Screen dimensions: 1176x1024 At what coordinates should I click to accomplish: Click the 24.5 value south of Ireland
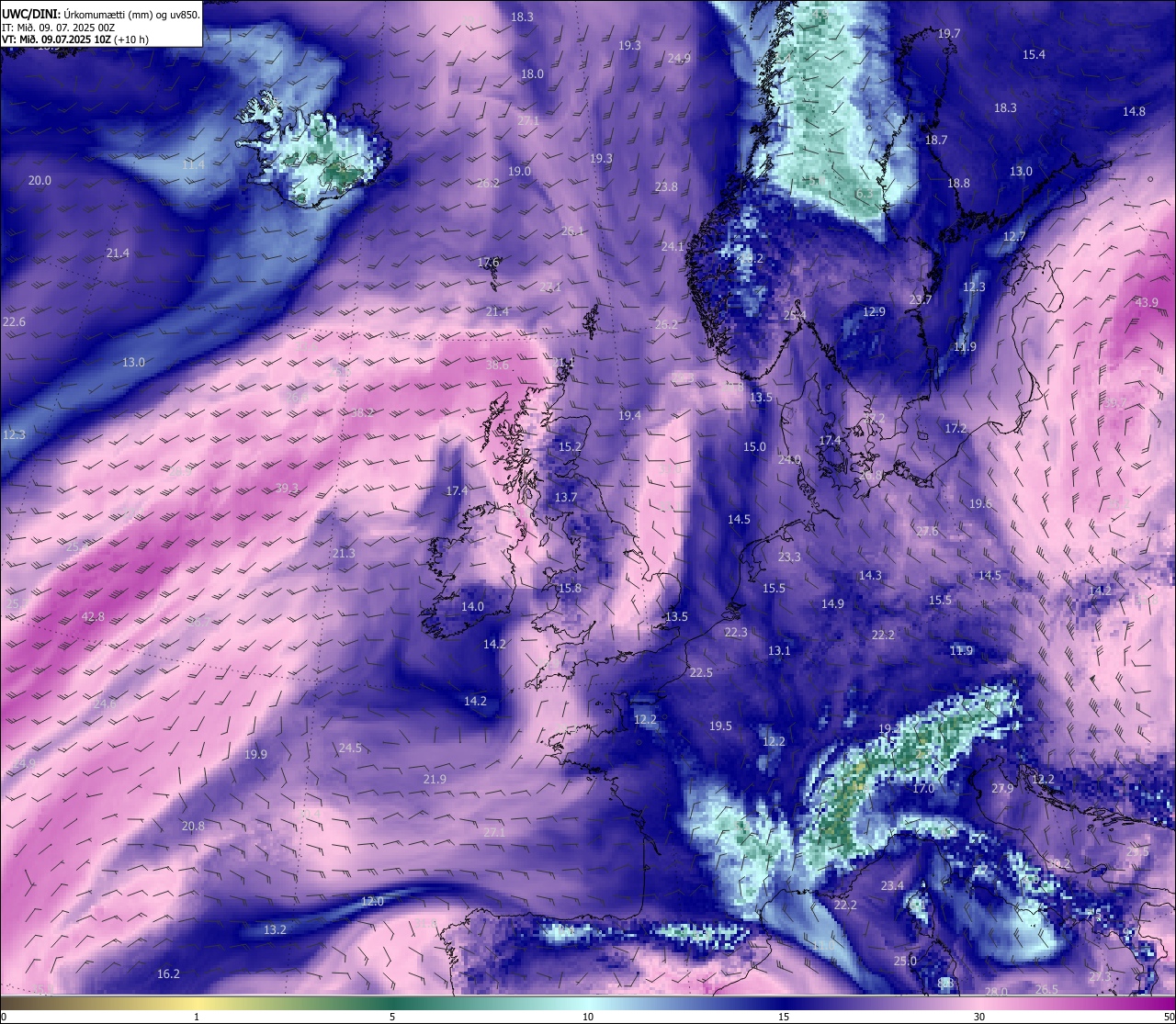tap(350, 748)
